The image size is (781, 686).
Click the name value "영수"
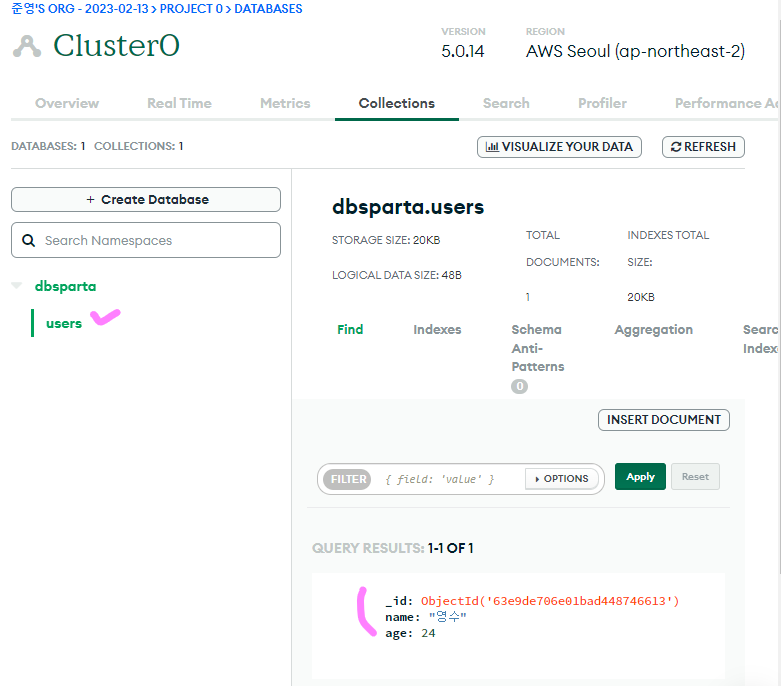447,617
